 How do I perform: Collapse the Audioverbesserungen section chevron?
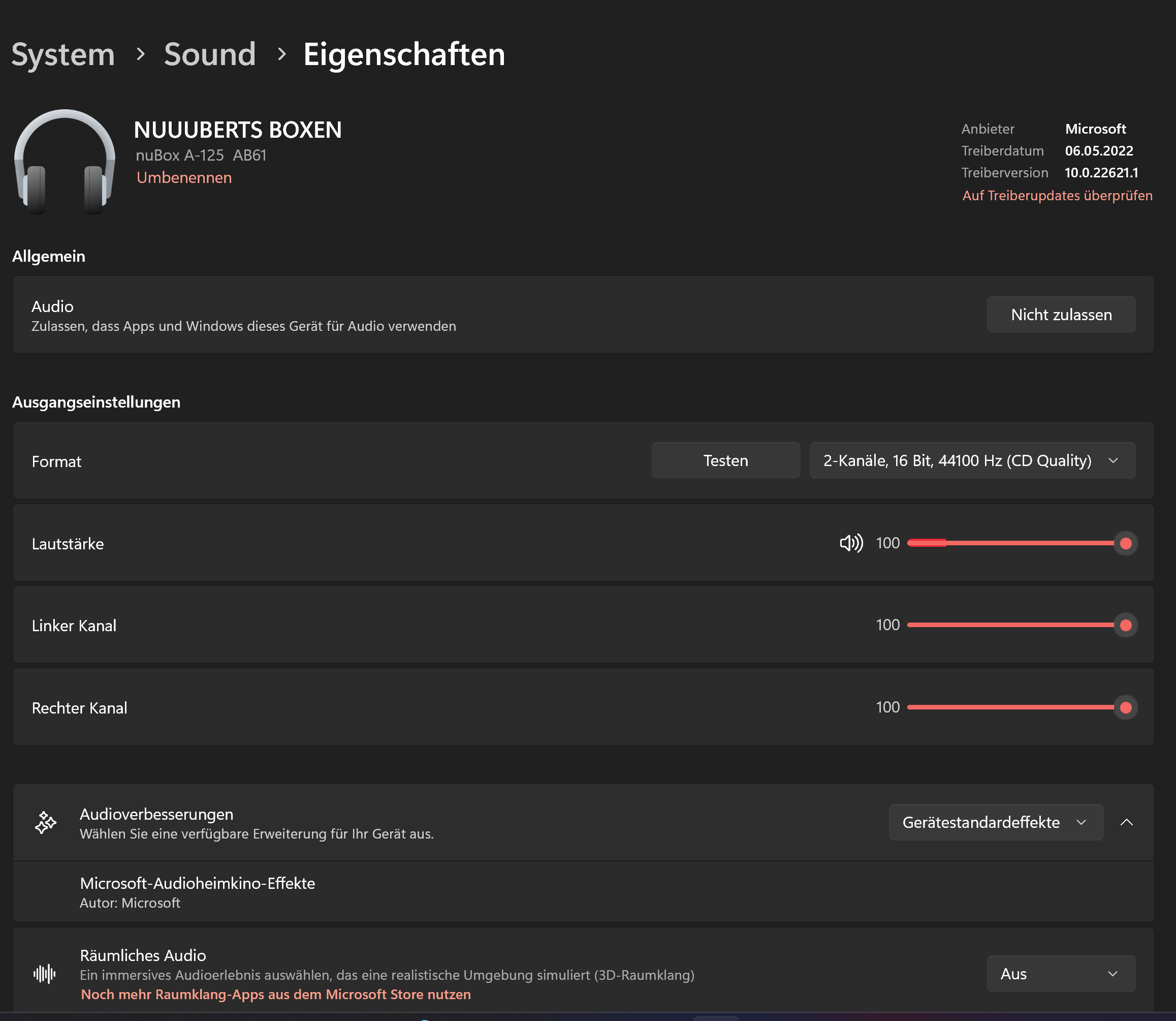click(1126, 822)
